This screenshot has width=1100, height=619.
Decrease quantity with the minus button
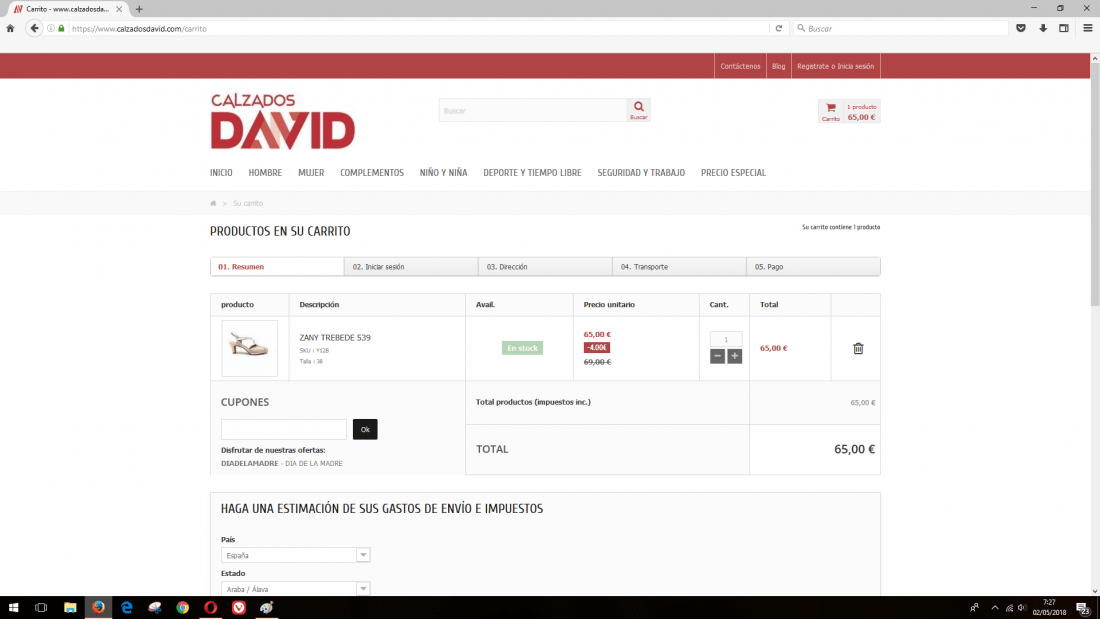(717, 357)
